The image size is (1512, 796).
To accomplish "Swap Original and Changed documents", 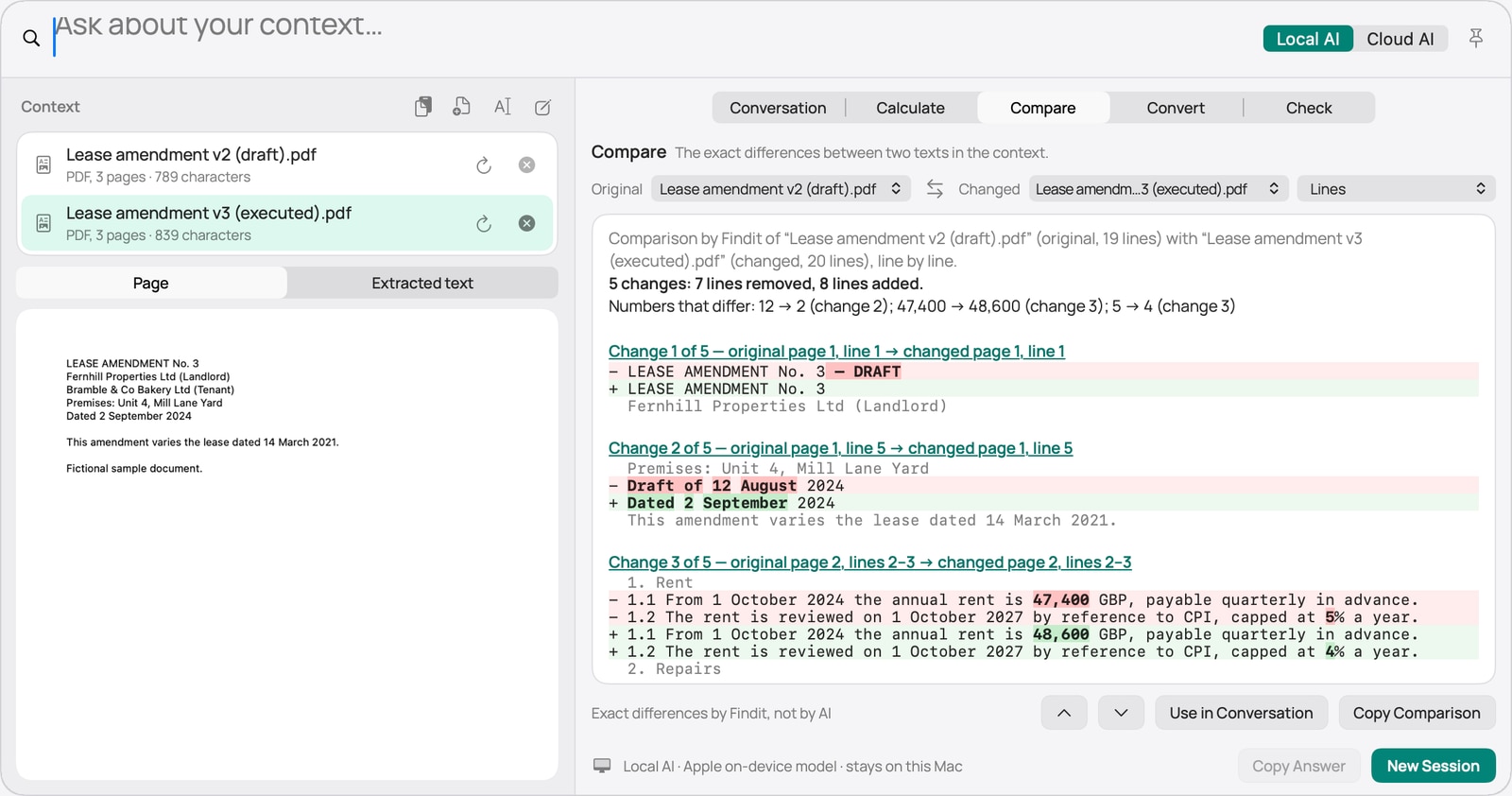I will click(x=935, y=189).
